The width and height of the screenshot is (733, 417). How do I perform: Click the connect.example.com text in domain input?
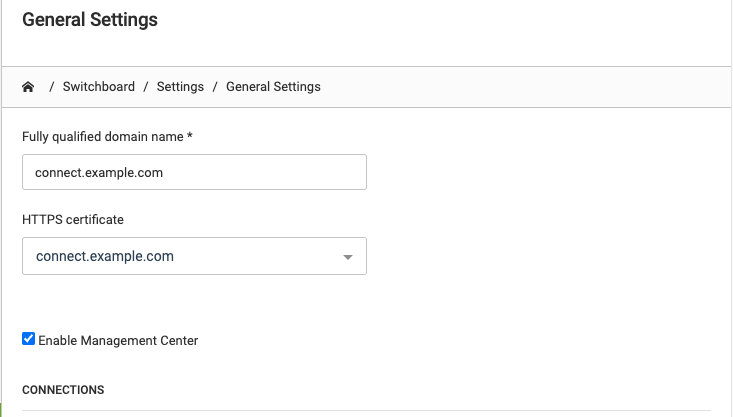(x=99, y=173)
